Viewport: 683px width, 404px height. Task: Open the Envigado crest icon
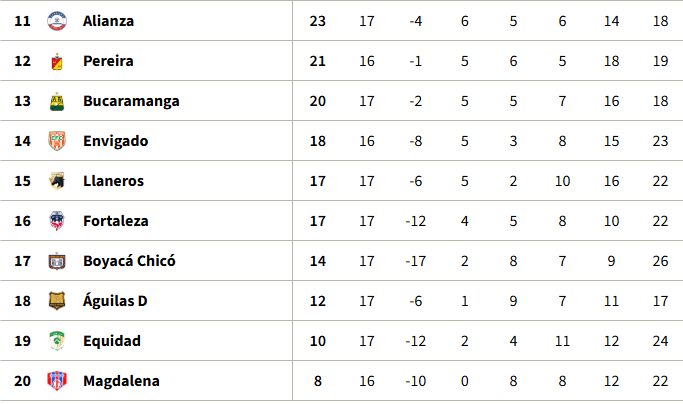[57, 141]
